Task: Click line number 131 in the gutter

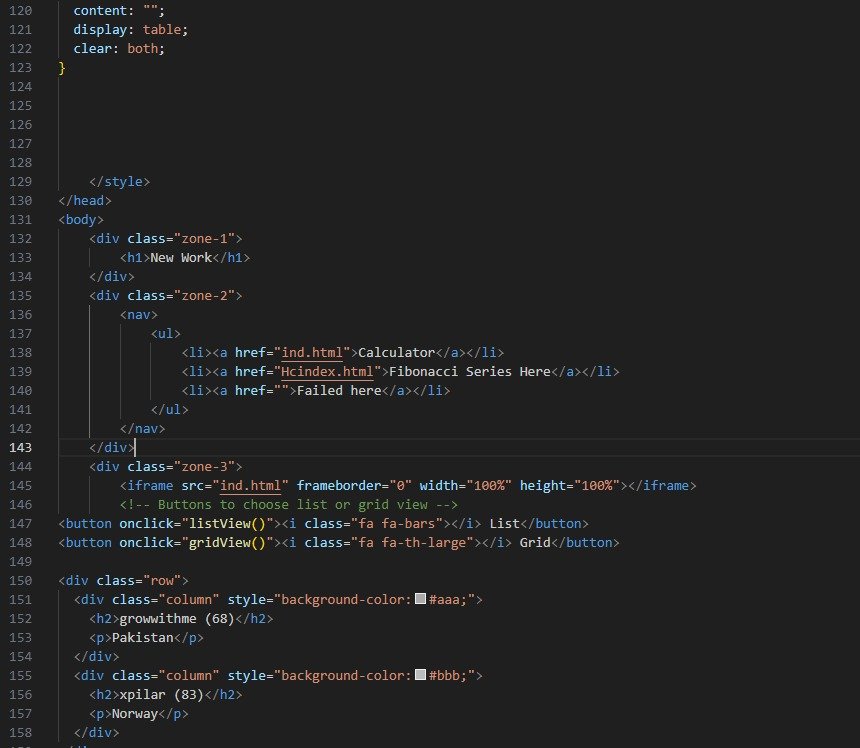Action: (20, 219)
